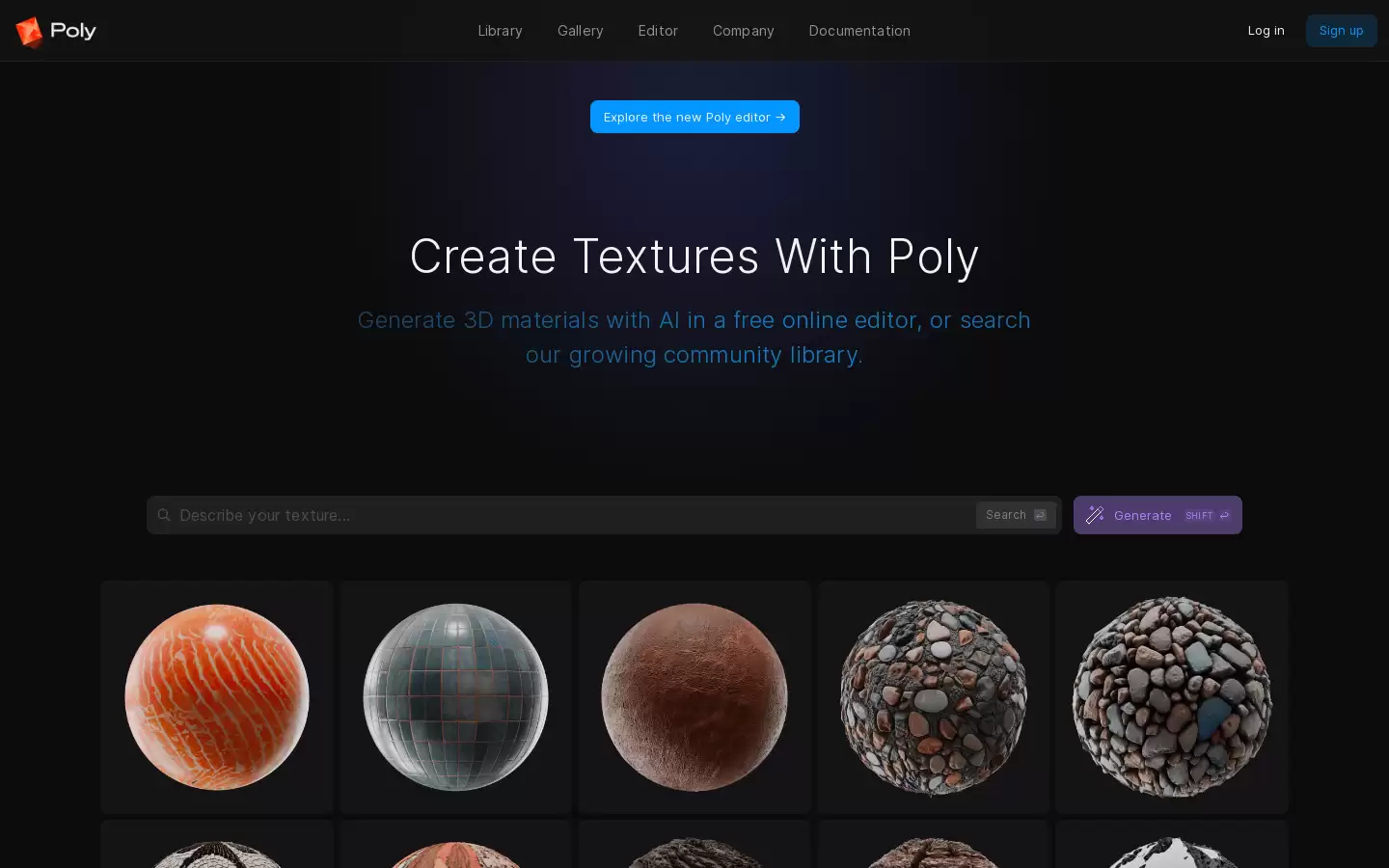Open the Gallery menu item

click(580, 31)
